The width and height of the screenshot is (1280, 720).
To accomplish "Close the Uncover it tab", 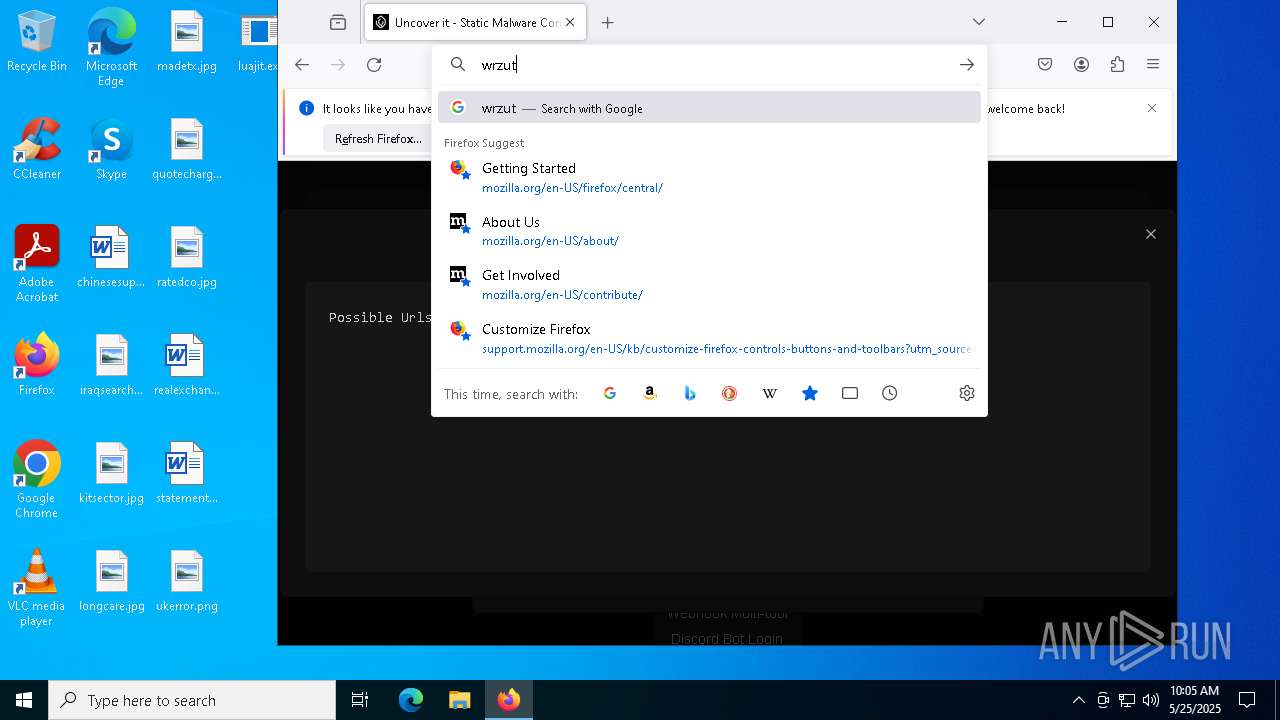I will (x=570, y=22).
